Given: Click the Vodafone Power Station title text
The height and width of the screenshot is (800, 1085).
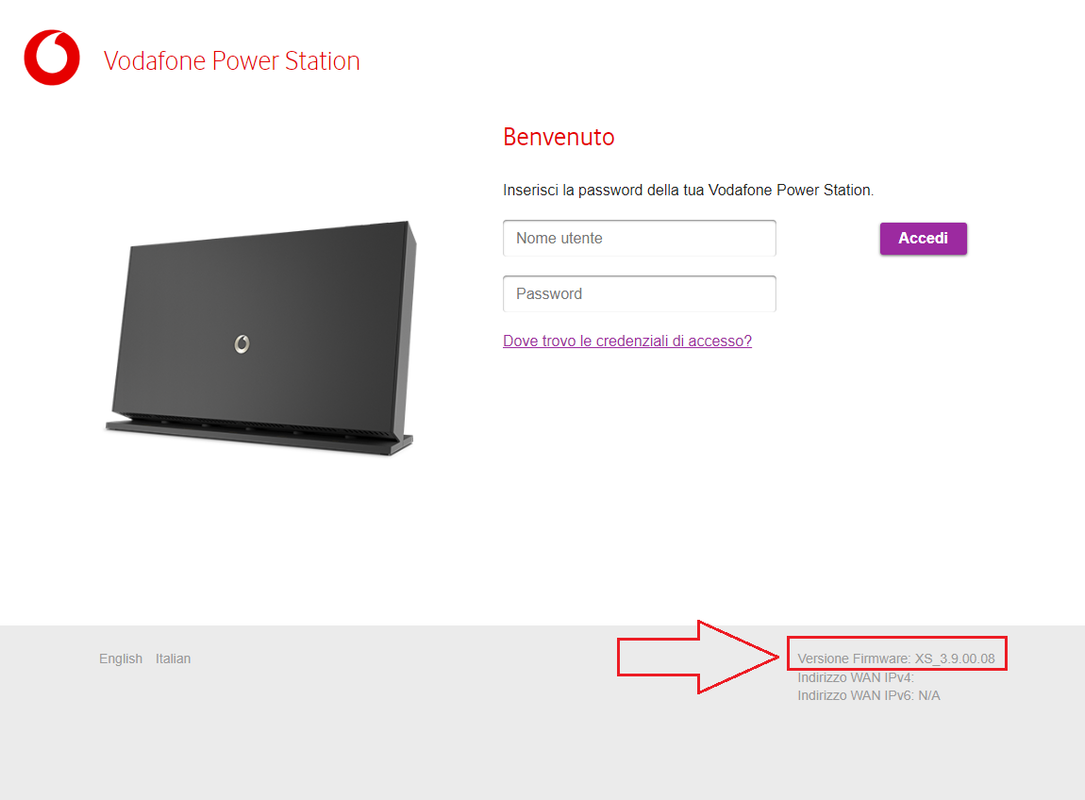Looking at the screenshot, I should tap(232, 61).
